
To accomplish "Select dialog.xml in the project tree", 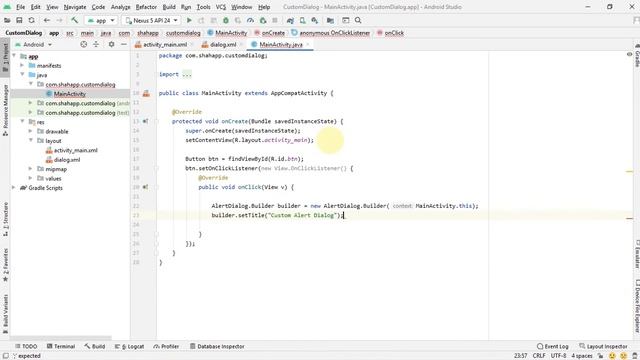I will tap(67, 160).
